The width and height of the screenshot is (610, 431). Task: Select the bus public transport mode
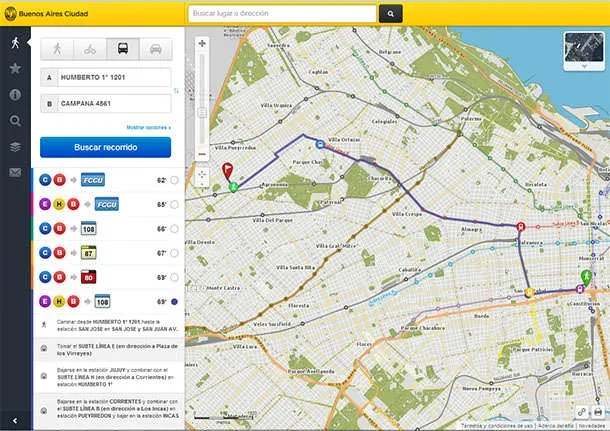point(123,49)
